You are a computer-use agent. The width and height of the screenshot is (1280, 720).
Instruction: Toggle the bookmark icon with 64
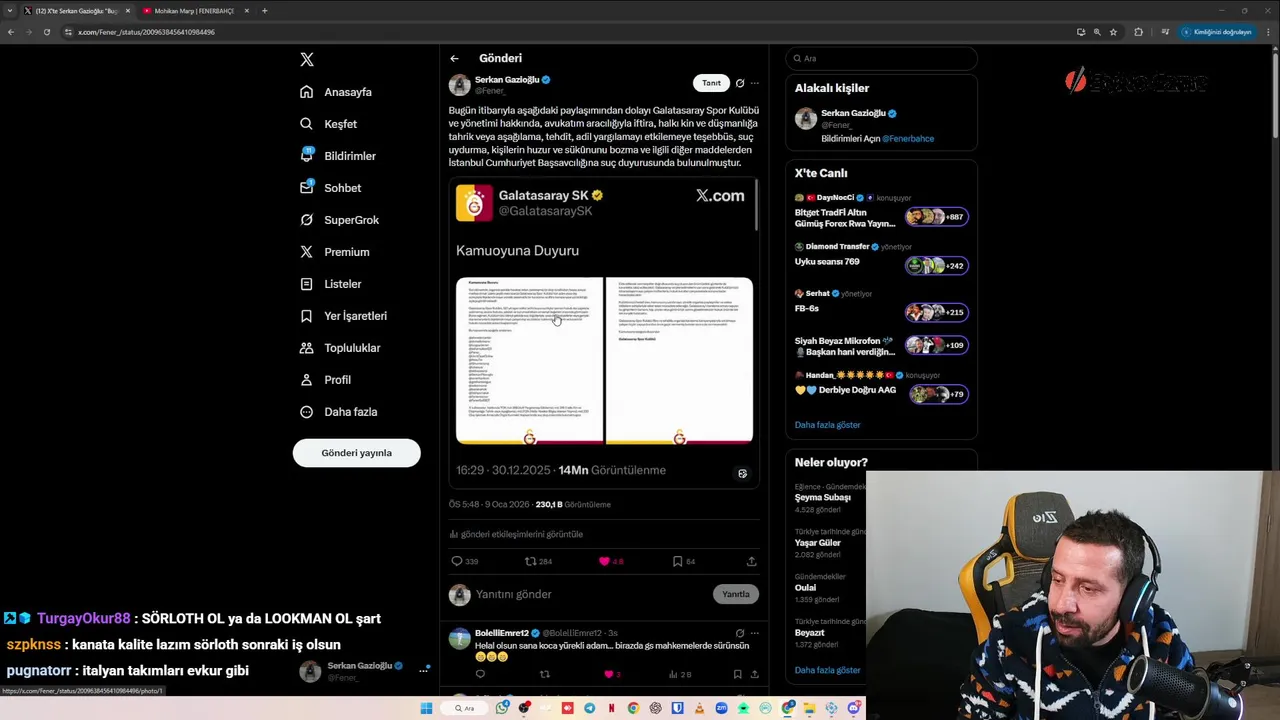[677, 561]
